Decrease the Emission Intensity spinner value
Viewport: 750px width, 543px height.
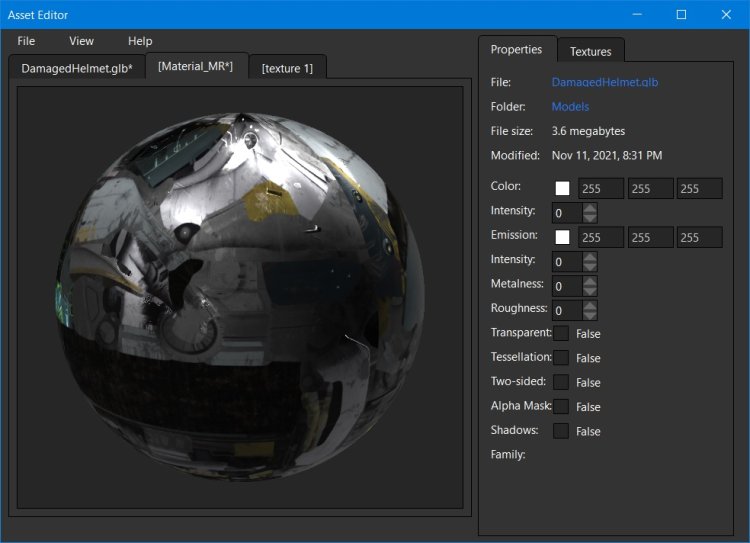point(590,267)
